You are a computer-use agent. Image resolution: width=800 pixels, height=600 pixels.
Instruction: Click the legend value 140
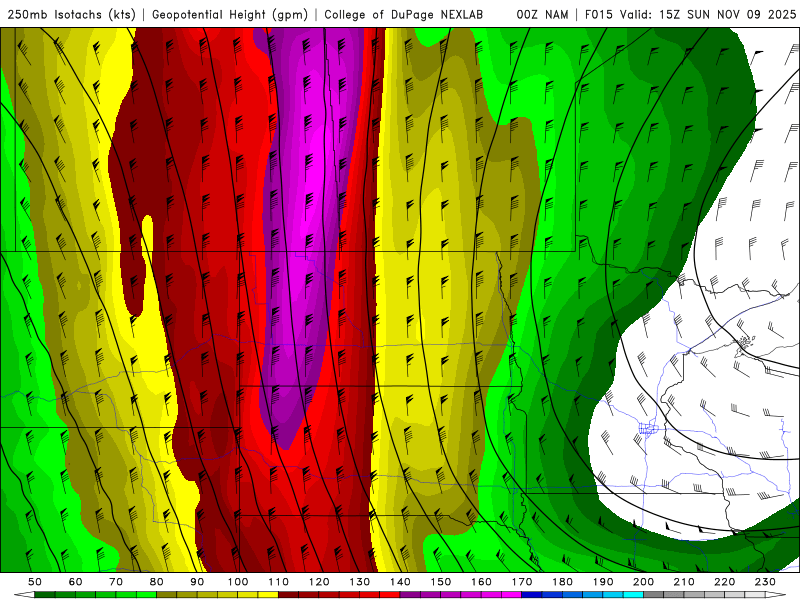click(400, 582)
